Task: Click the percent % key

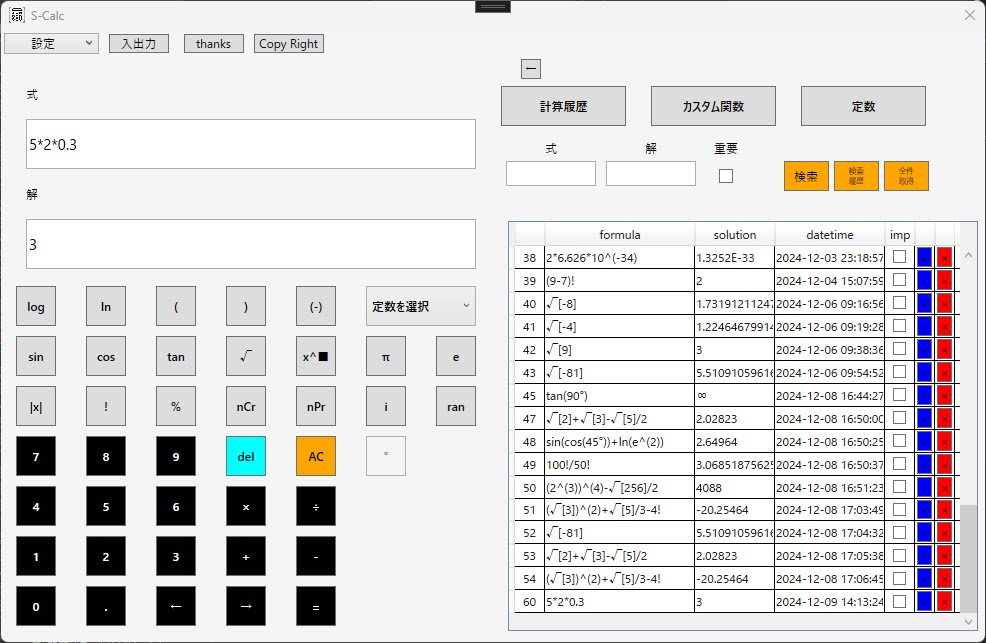Action: coord(176,406)
